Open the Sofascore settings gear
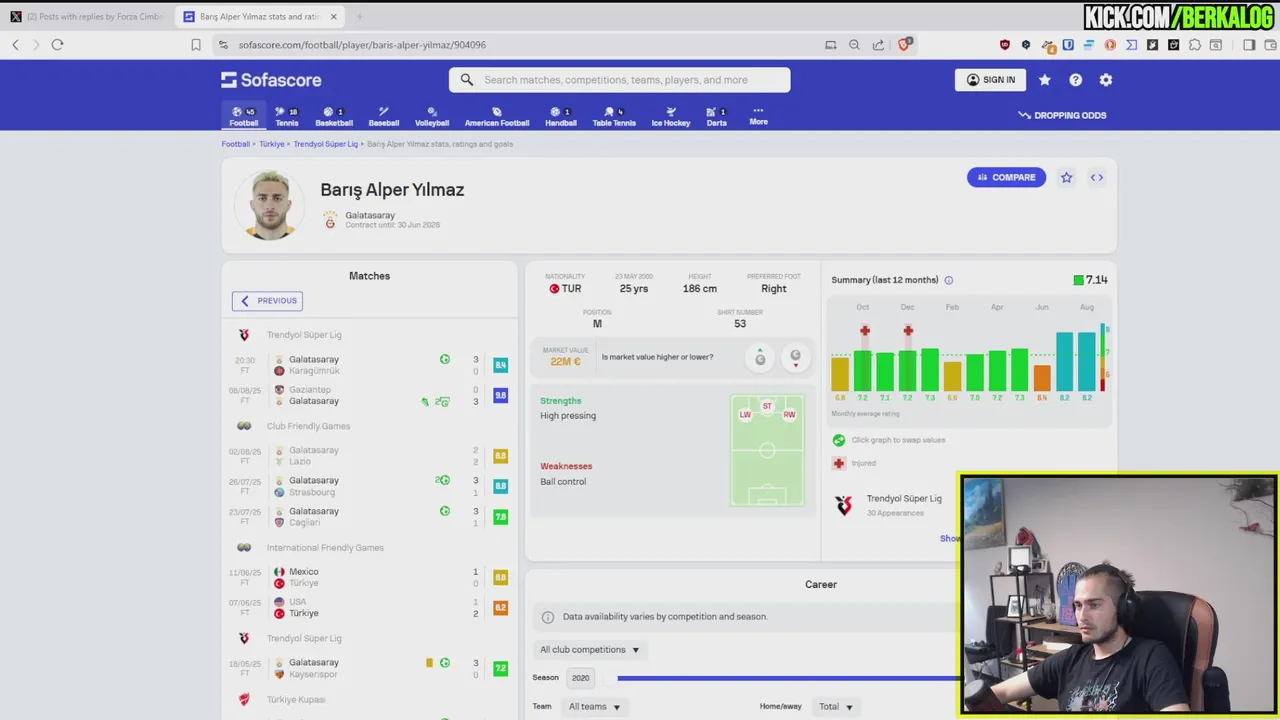The height and width of the screenshot is (720, 1280). point(1106,80)
